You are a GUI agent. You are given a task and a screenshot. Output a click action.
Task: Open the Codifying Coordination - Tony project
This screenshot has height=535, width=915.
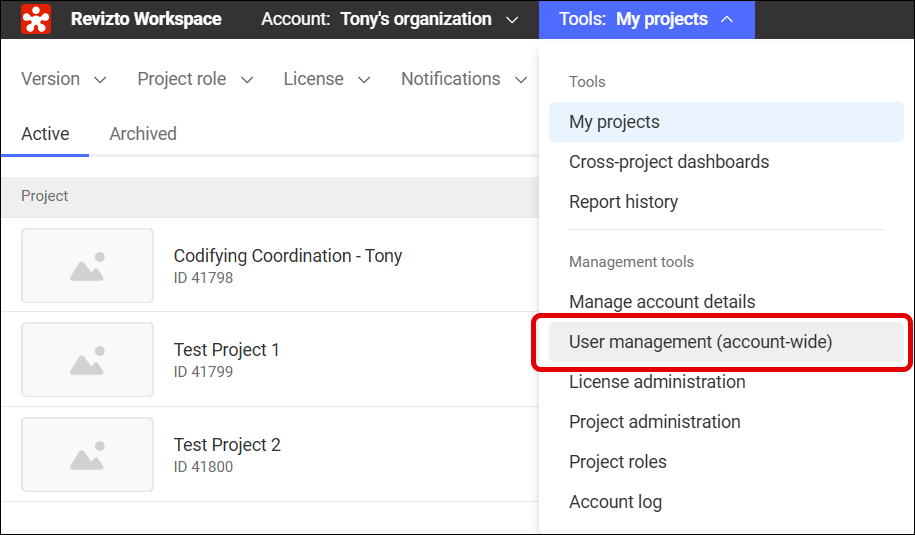pyautogui.click(x=288, y=256)
